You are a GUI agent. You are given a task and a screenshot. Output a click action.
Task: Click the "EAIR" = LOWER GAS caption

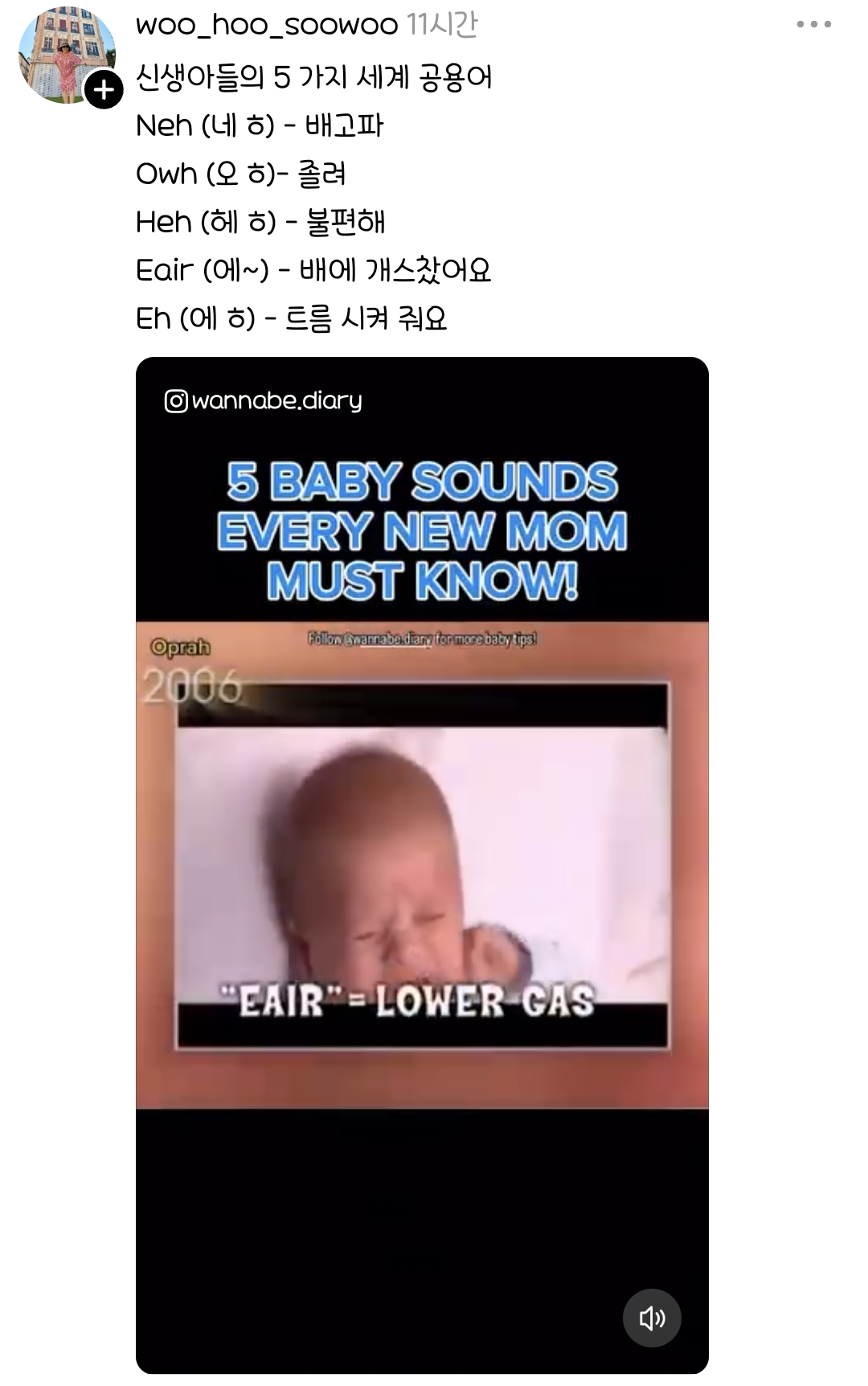408,1002
